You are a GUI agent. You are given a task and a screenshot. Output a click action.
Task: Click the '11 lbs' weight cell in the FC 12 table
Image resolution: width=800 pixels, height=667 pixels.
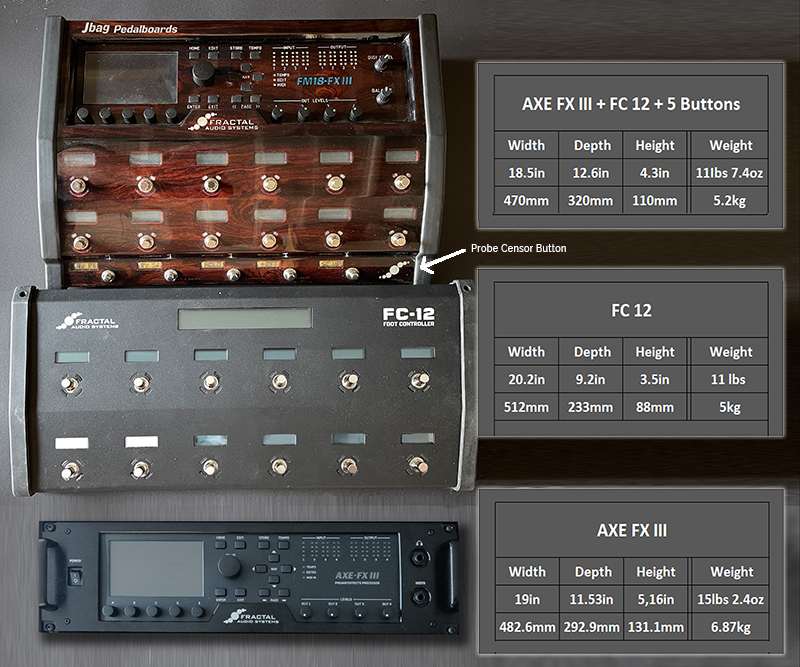click(x=728, y=379)
